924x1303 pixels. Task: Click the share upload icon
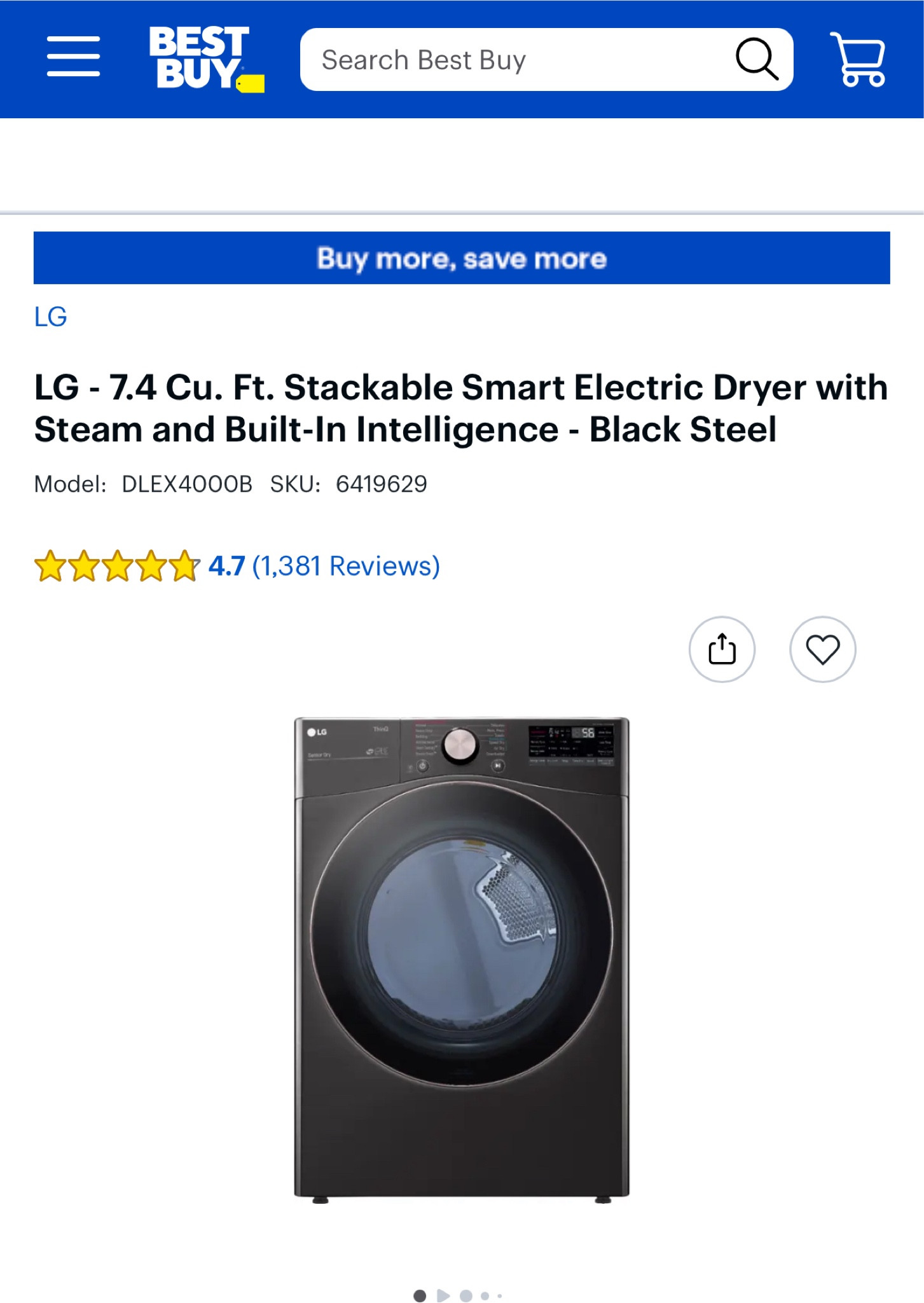tap(722, 649)
